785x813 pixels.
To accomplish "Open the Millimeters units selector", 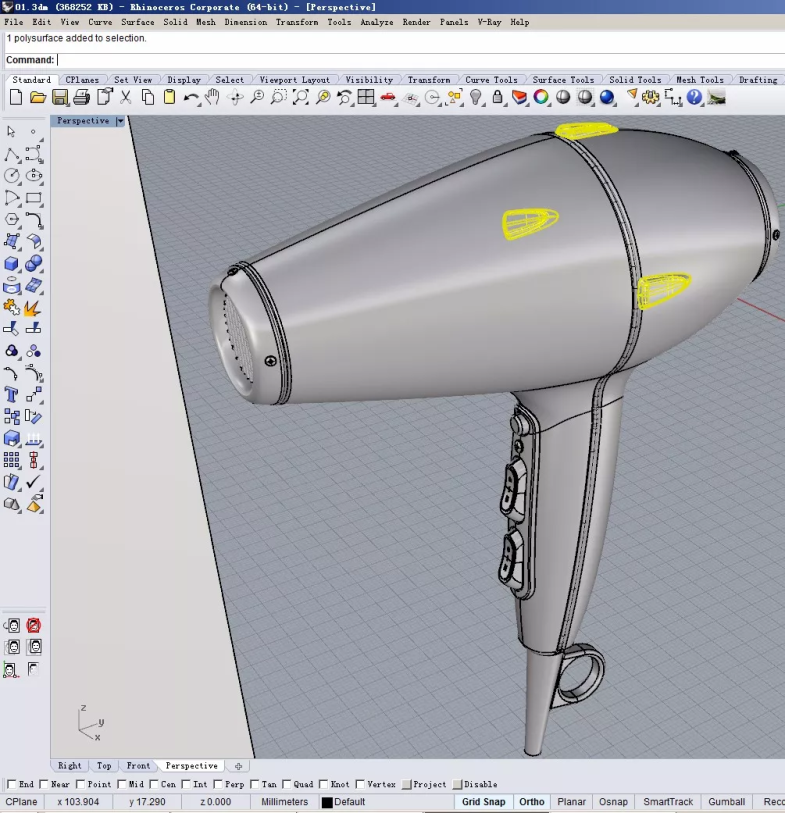I will 285,802.
